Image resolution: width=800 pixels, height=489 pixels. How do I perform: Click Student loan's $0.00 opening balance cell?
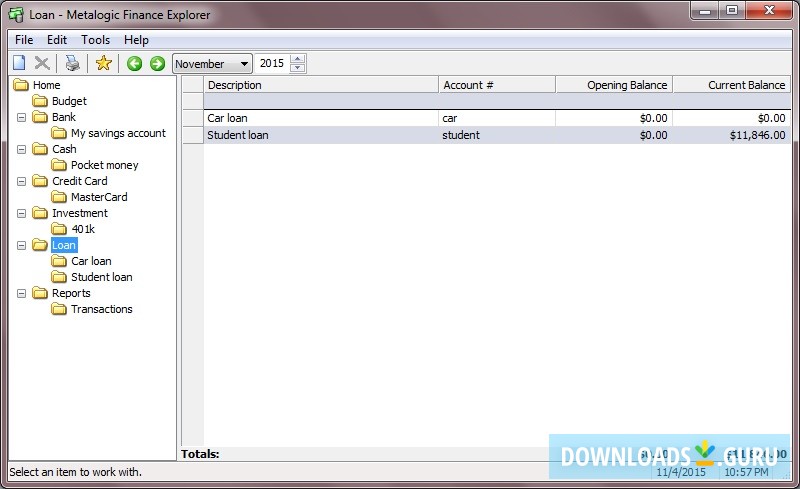(614, 135)
